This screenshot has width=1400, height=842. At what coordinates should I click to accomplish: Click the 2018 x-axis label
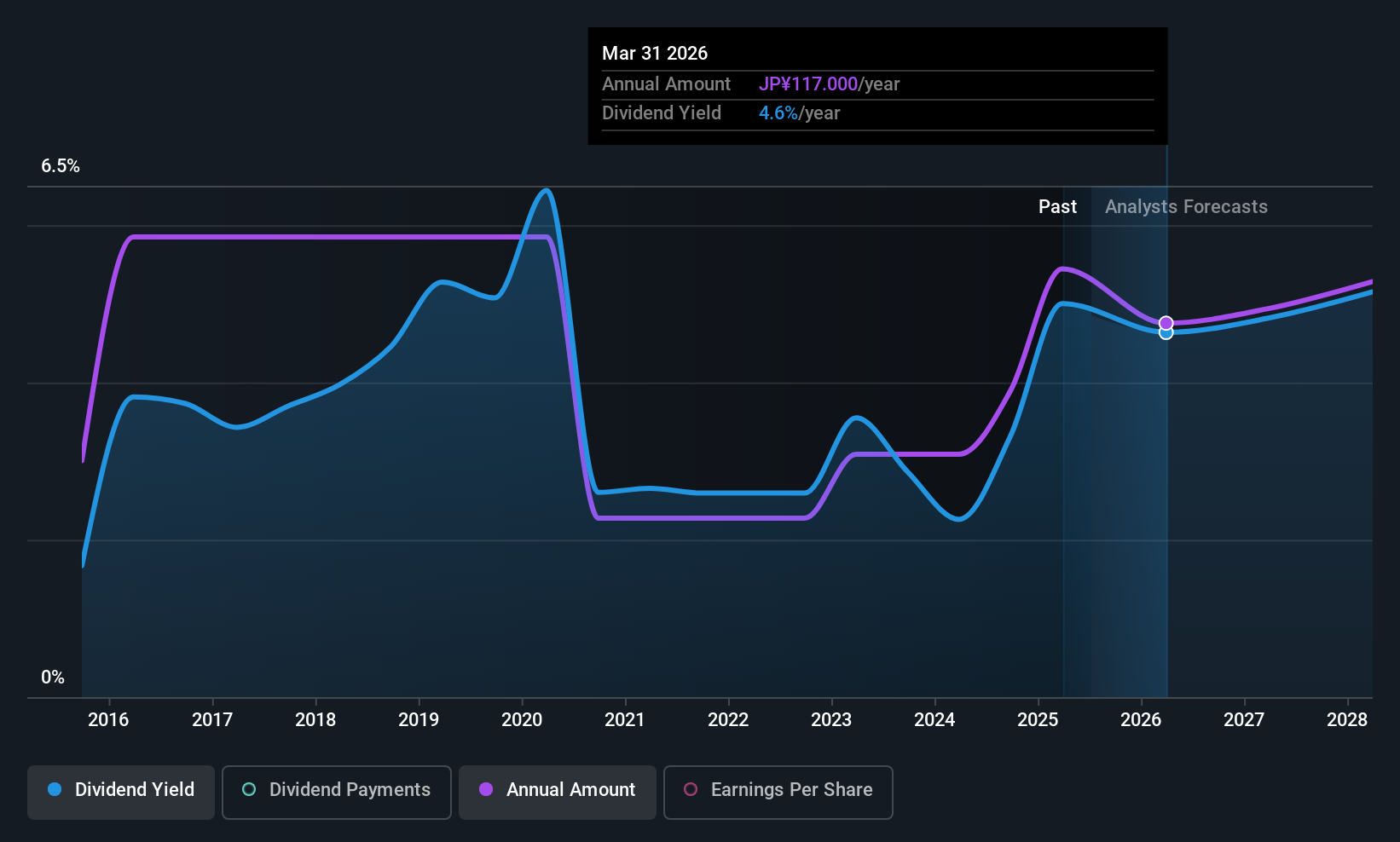point(315,720)
